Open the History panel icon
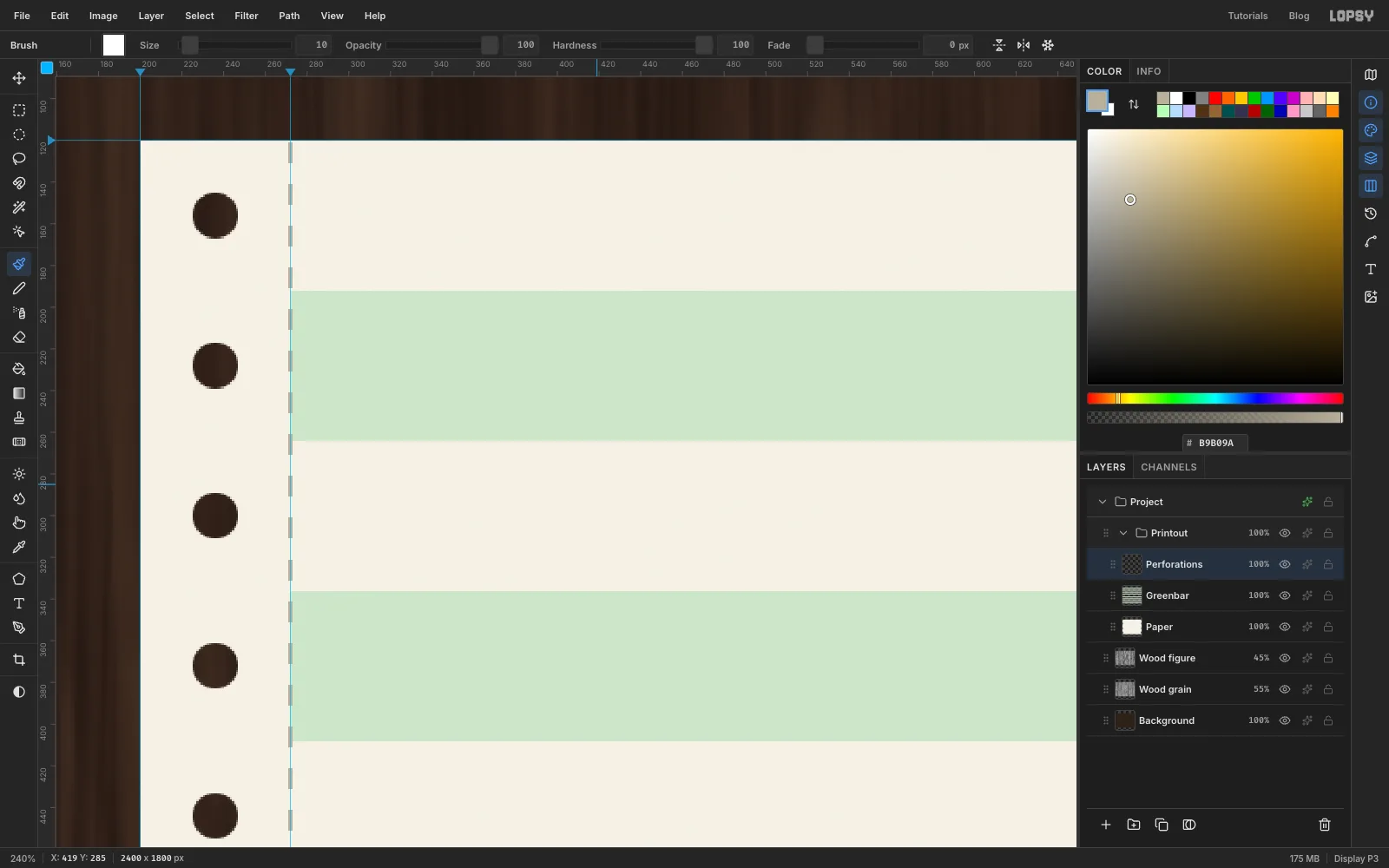Image resolution: width=1389 pixels, height=868 pixels. point(1371,214)
